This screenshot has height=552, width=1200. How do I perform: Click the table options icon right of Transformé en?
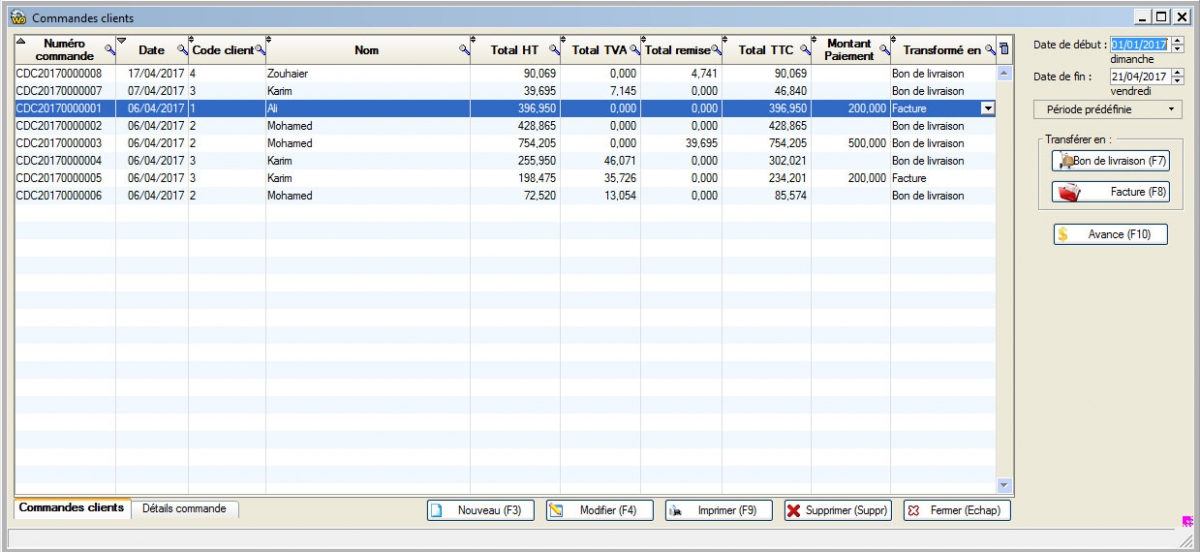pyautogui.click(x=1004, y=50)
